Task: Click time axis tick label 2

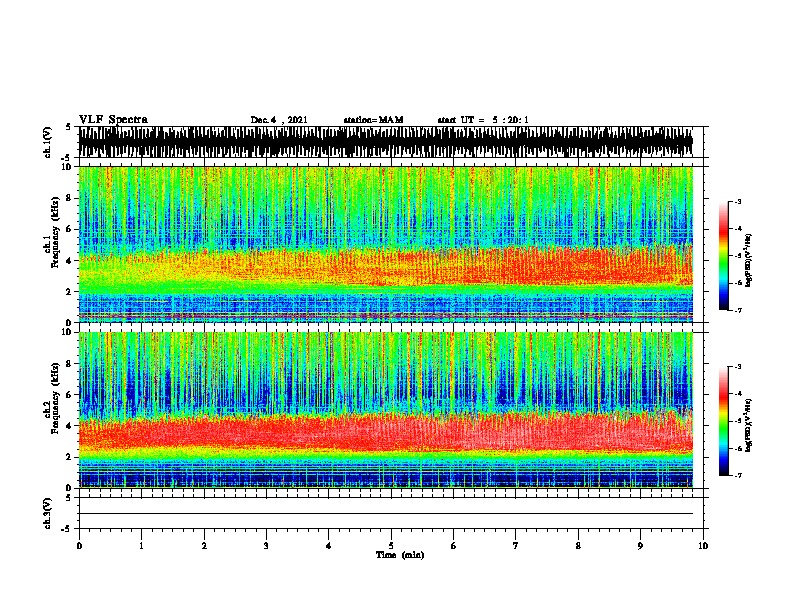Action: [x=204, y=546]
